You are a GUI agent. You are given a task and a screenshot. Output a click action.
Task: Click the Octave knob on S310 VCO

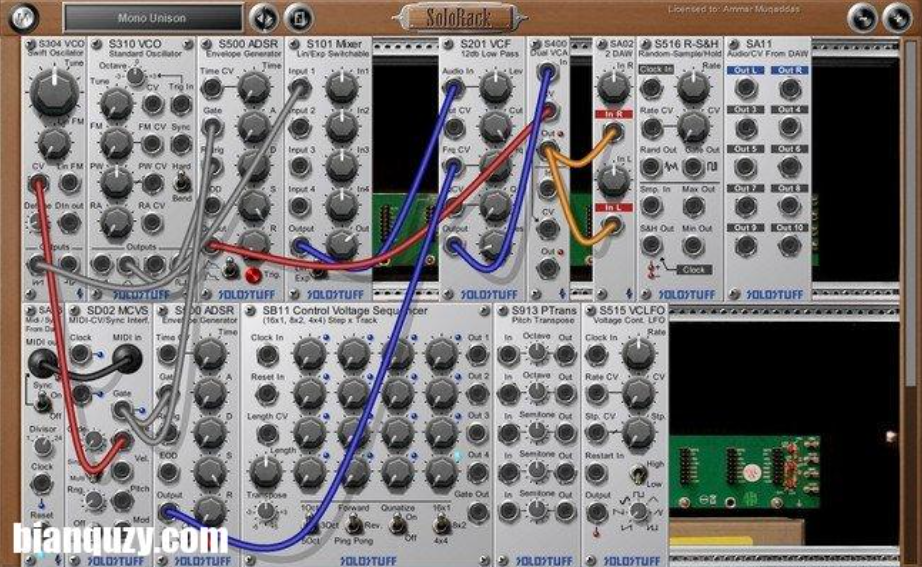tap(136, 76)
